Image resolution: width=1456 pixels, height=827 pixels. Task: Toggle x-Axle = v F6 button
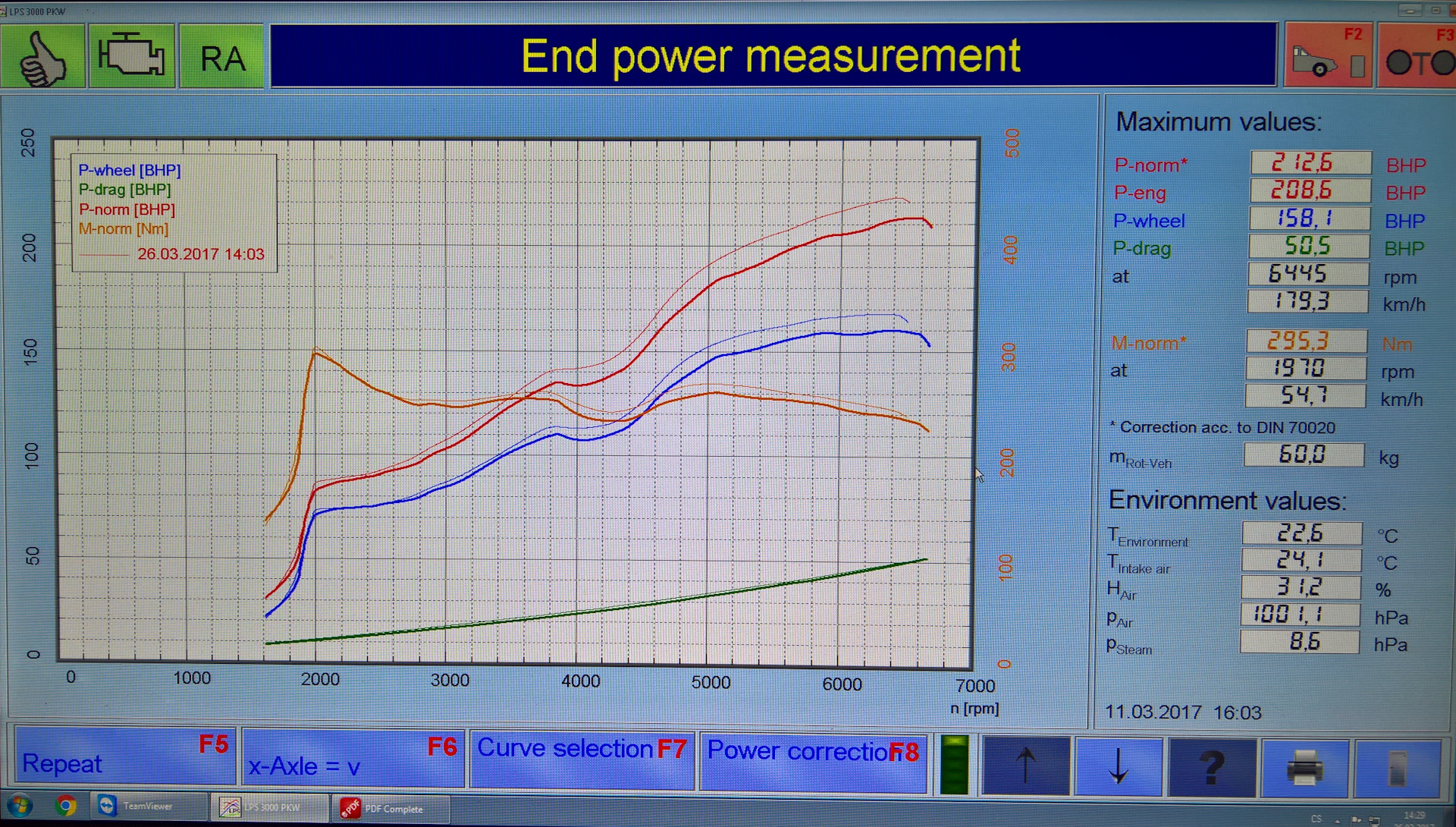(353, 759)
